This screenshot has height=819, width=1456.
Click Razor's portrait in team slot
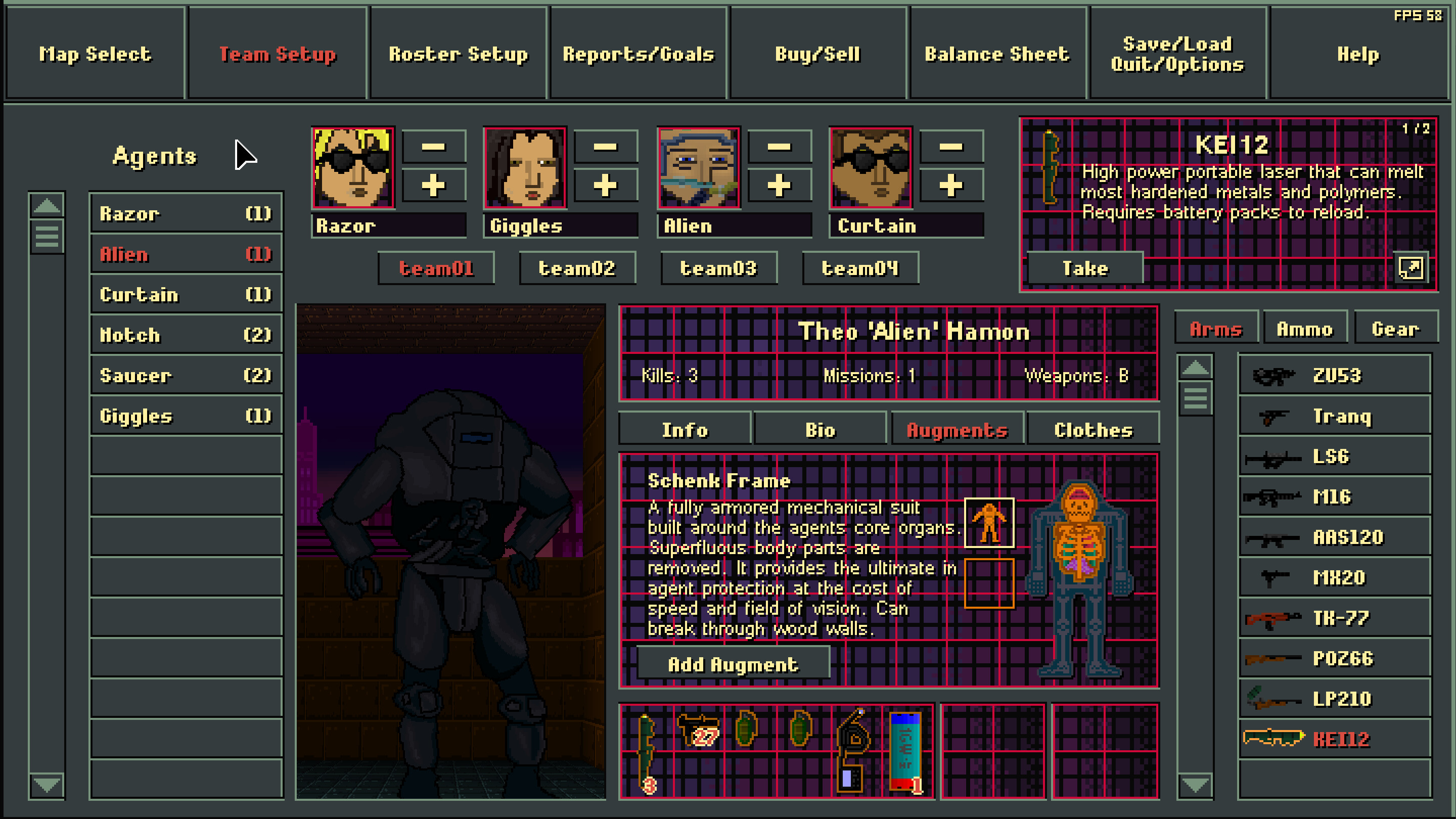point(353,168)
